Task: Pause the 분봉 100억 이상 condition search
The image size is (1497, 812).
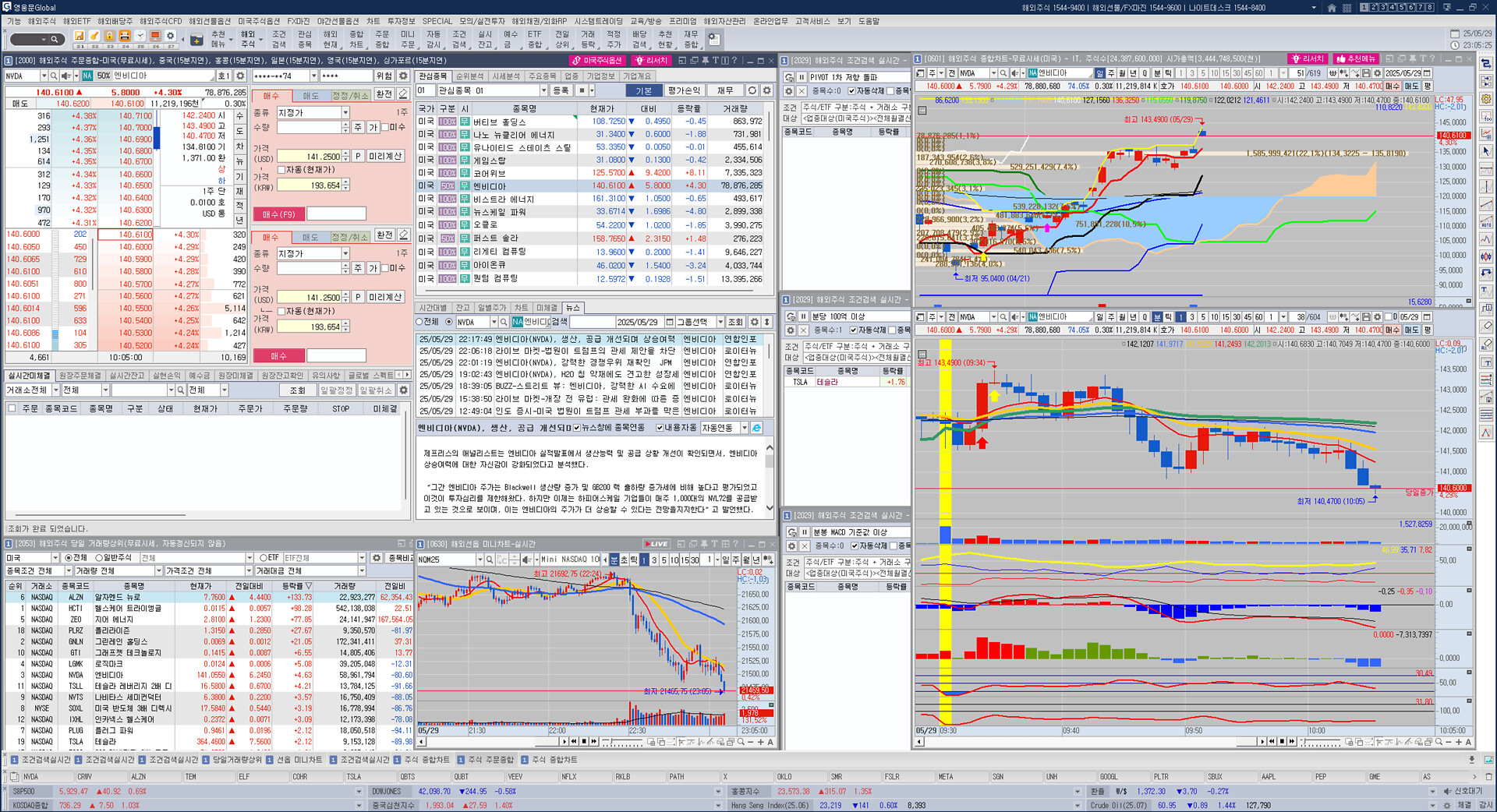Action: tap(803, 316)
